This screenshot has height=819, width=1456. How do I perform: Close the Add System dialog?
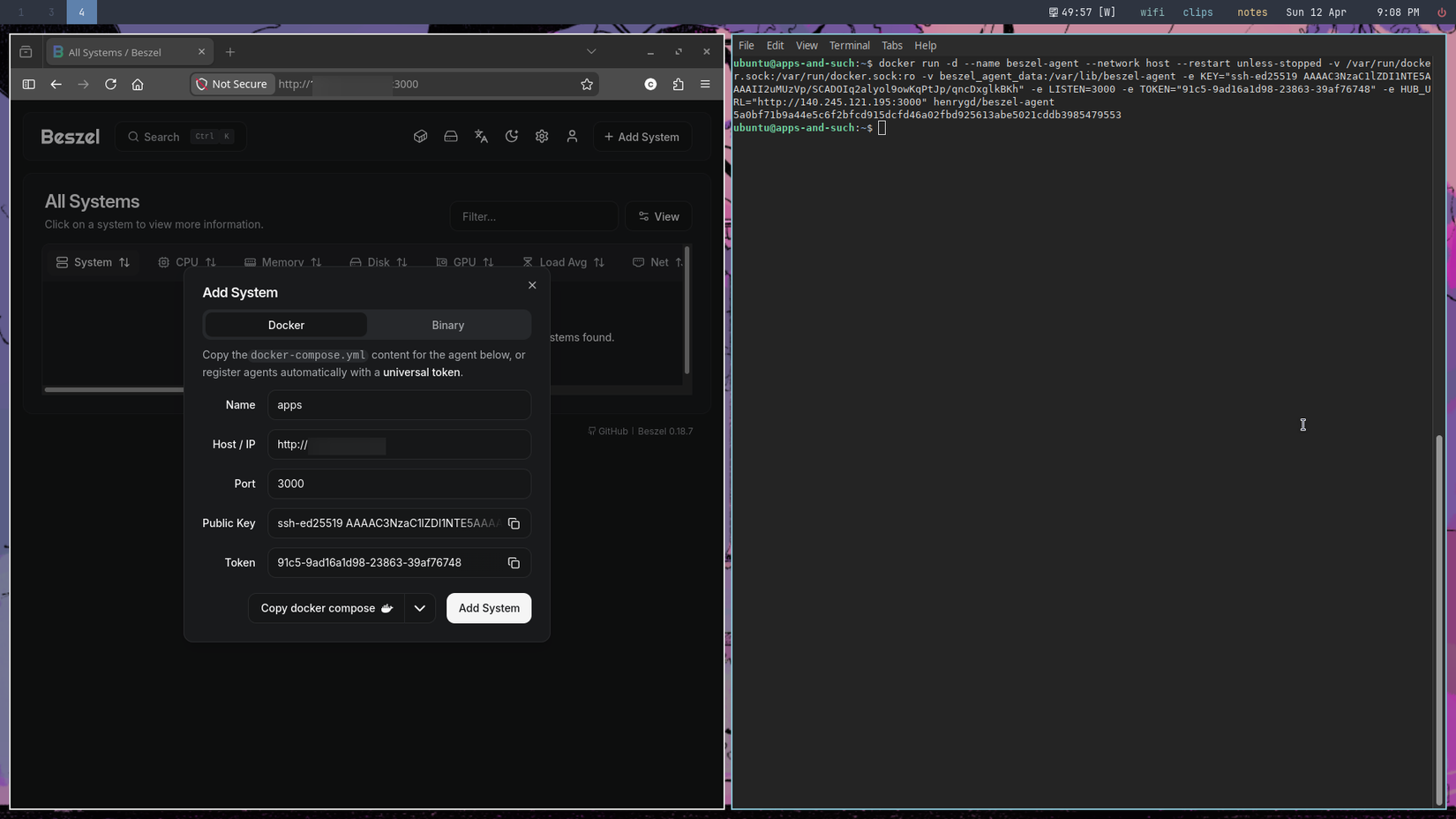point(532,285)
